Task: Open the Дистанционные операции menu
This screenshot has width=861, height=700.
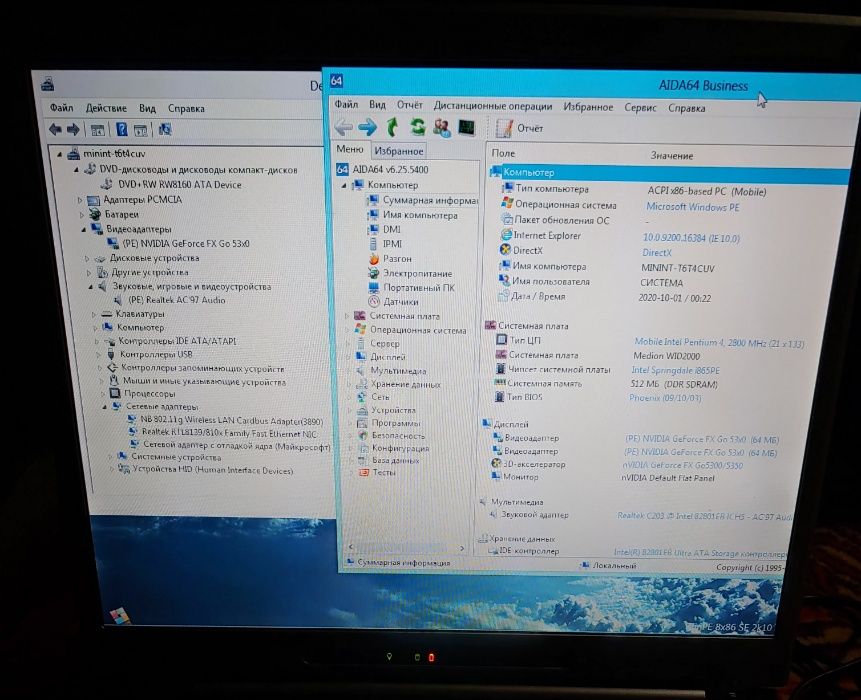Action: click(x=493, y=106)
